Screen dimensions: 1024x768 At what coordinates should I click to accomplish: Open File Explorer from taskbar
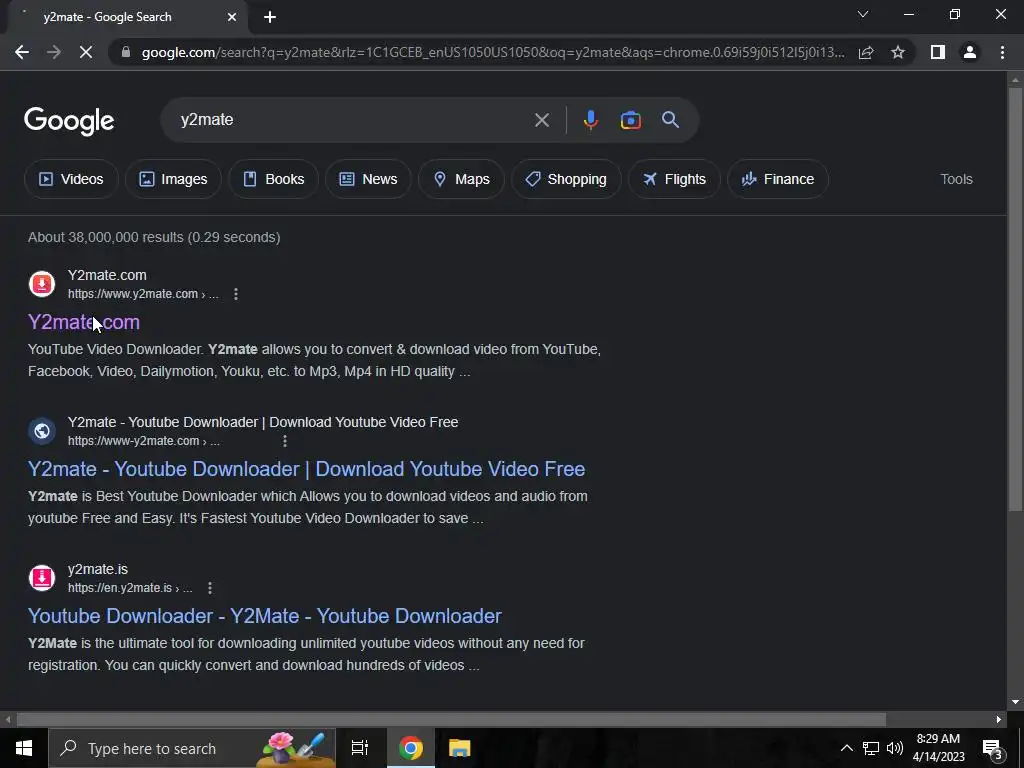click(x=460, y=748)
